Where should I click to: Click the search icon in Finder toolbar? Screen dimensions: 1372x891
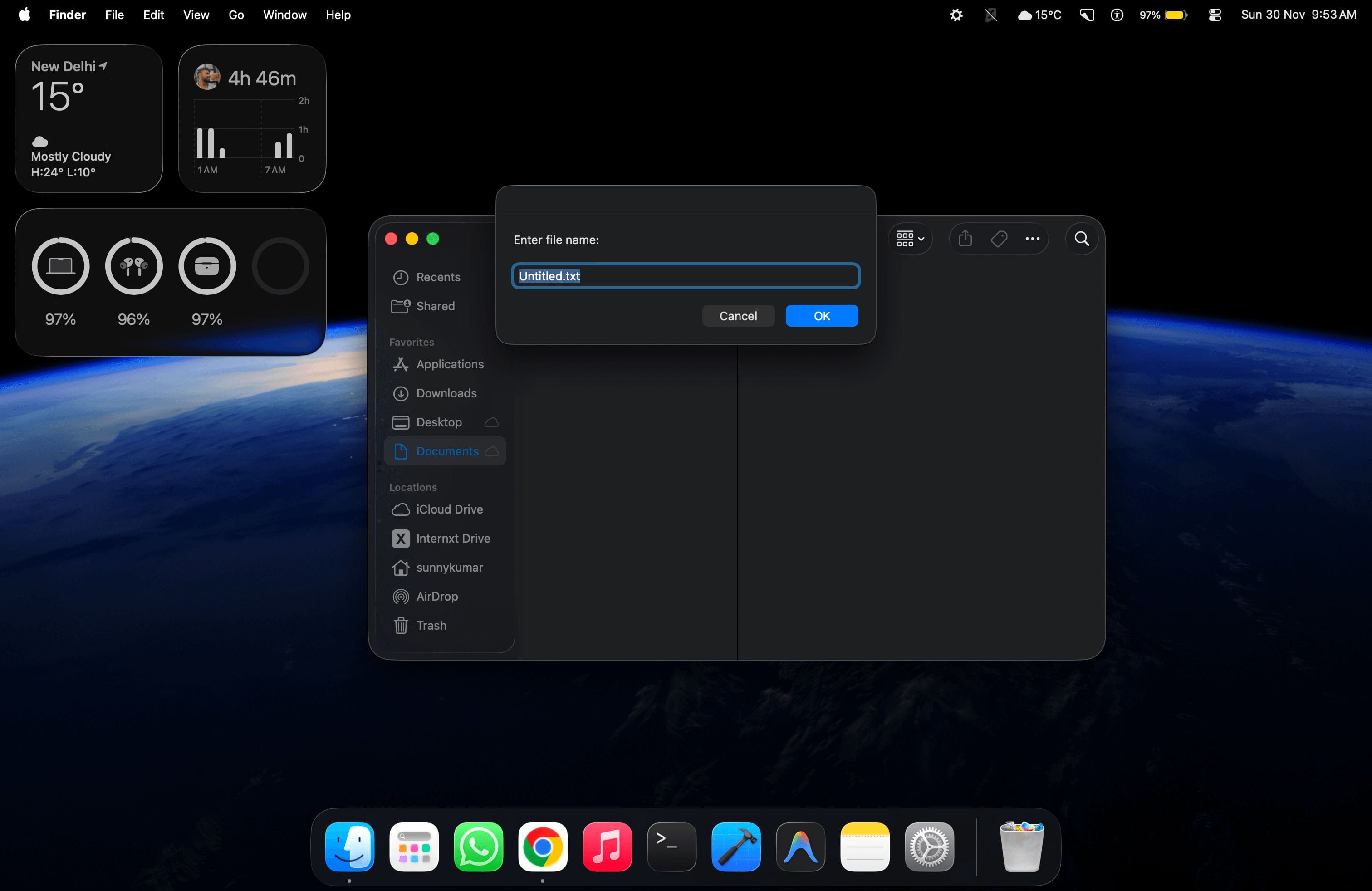[1082, 238]
